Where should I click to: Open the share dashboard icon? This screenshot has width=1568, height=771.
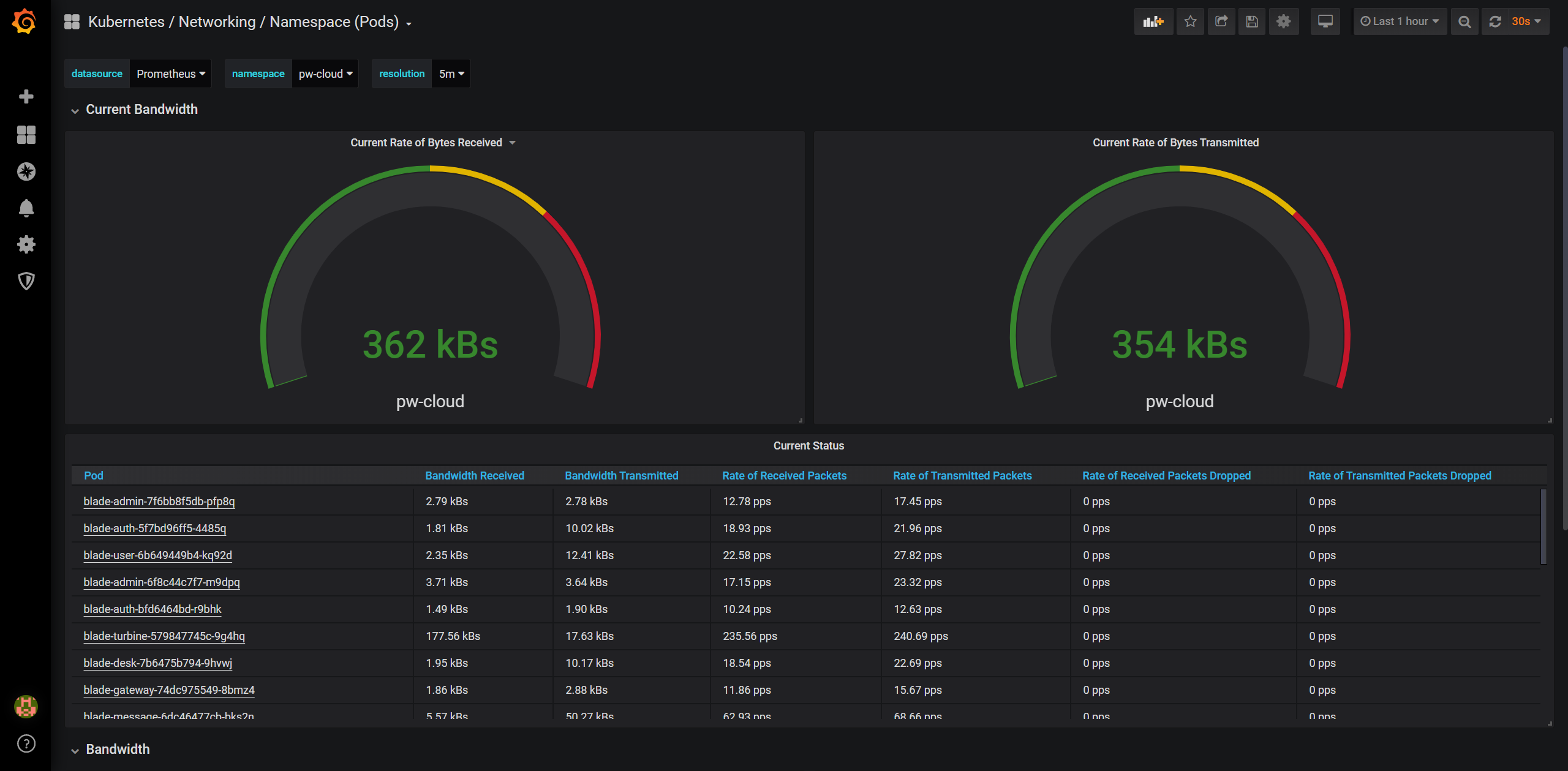[1221, 22]
